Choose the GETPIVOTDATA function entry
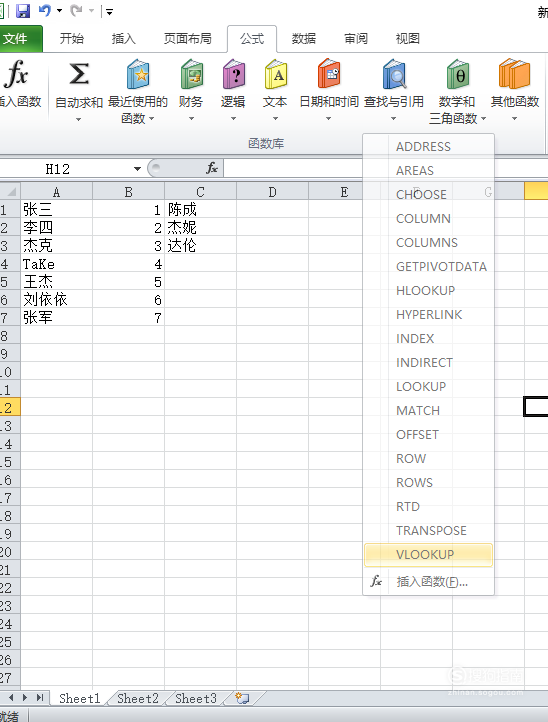 pos(428,267)
